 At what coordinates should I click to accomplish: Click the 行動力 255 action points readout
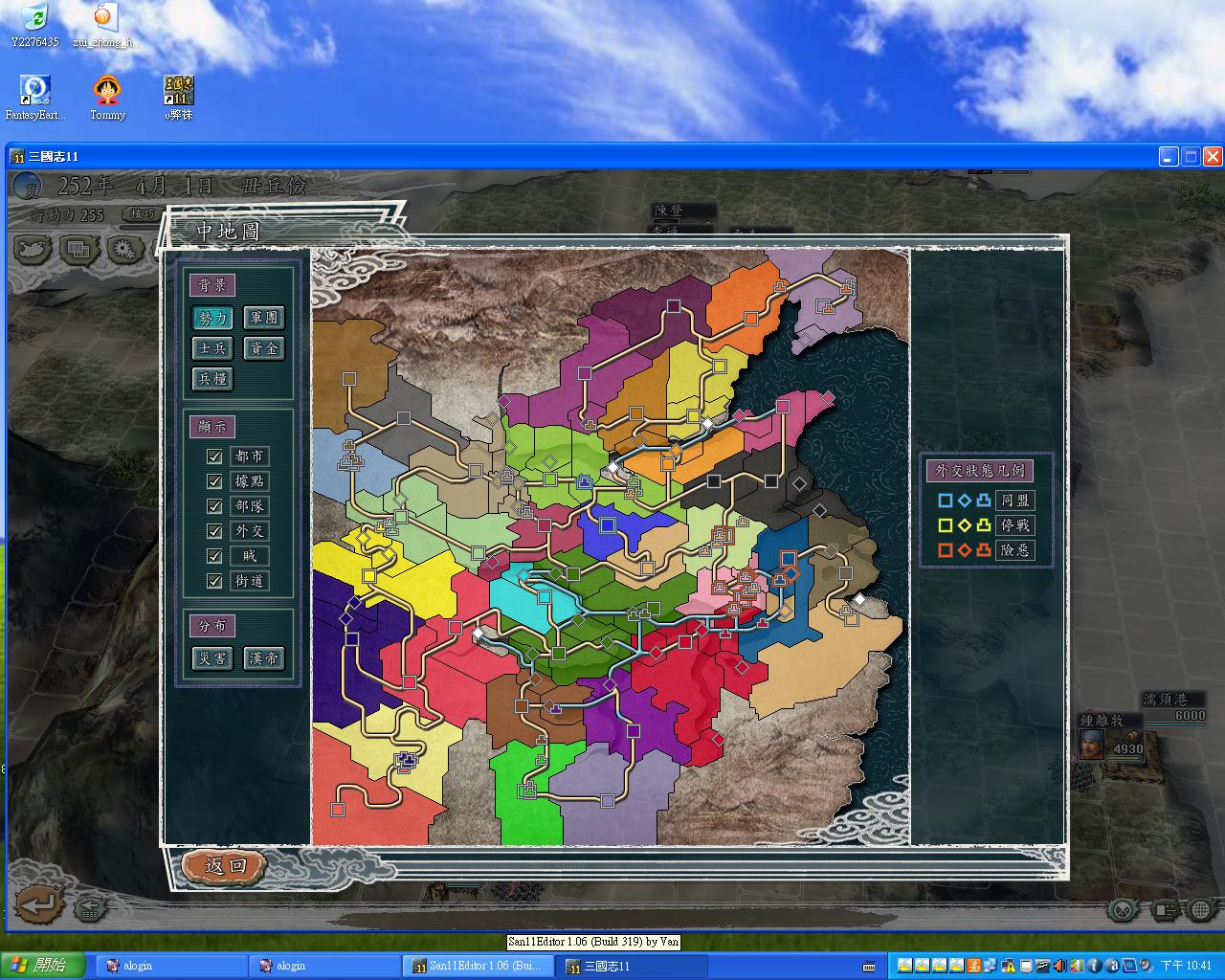(68, 215)
